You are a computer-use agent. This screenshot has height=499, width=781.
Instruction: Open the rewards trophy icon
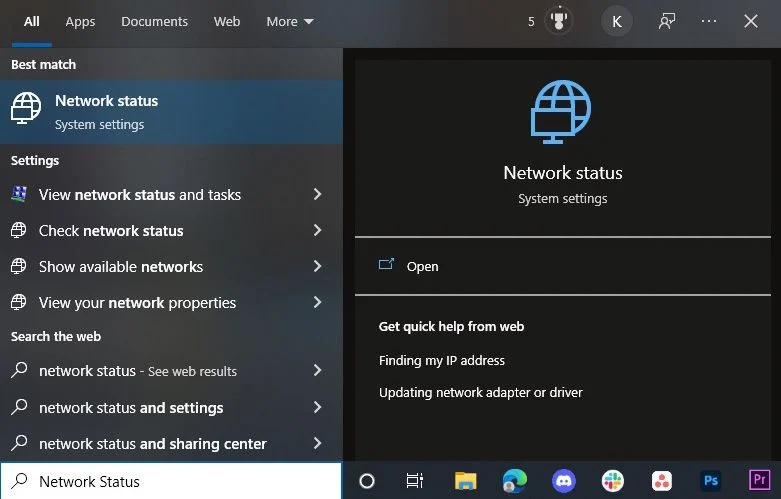[558, 21]
